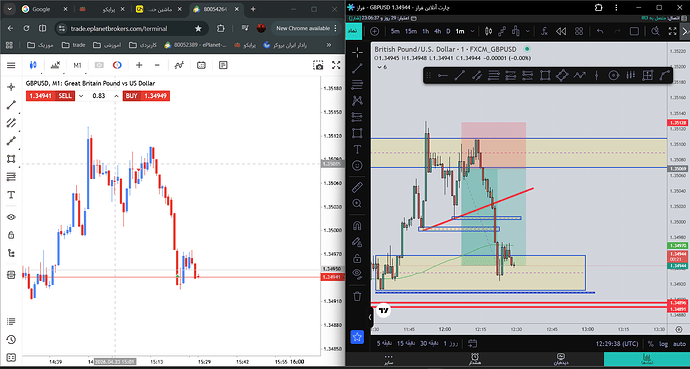Select candlestick chart type in ePlanet terminal
690x369 pixels.
point(32,65)
